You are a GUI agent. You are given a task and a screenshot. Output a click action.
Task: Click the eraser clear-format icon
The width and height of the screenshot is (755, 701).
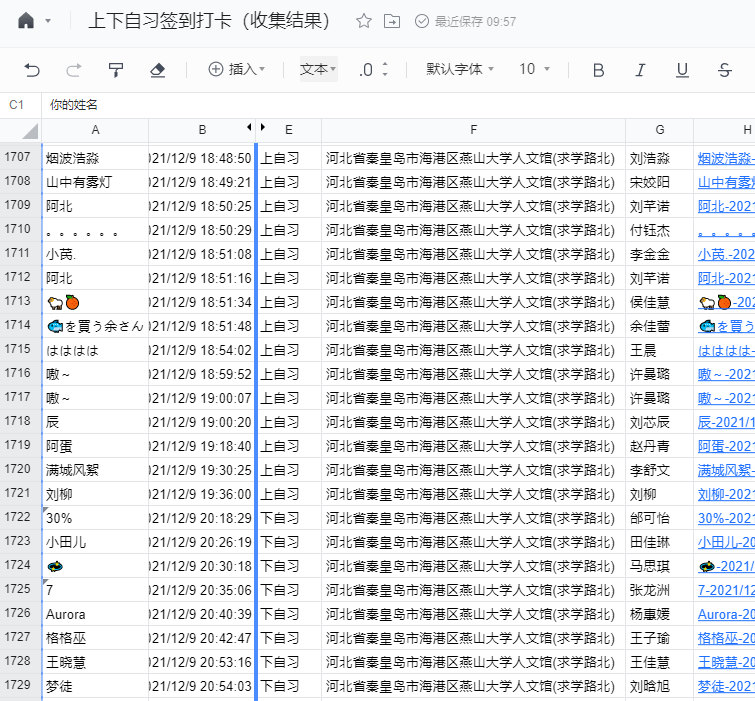156,69
